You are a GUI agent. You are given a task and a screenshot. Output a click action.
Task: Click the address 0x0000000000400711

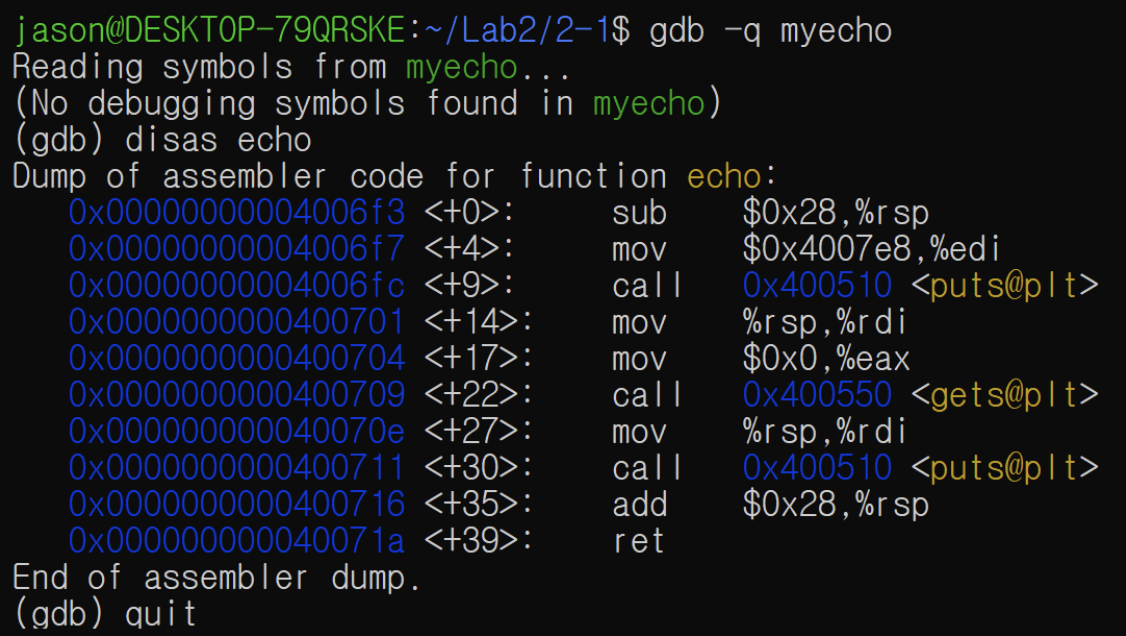[x=237, y=468]
